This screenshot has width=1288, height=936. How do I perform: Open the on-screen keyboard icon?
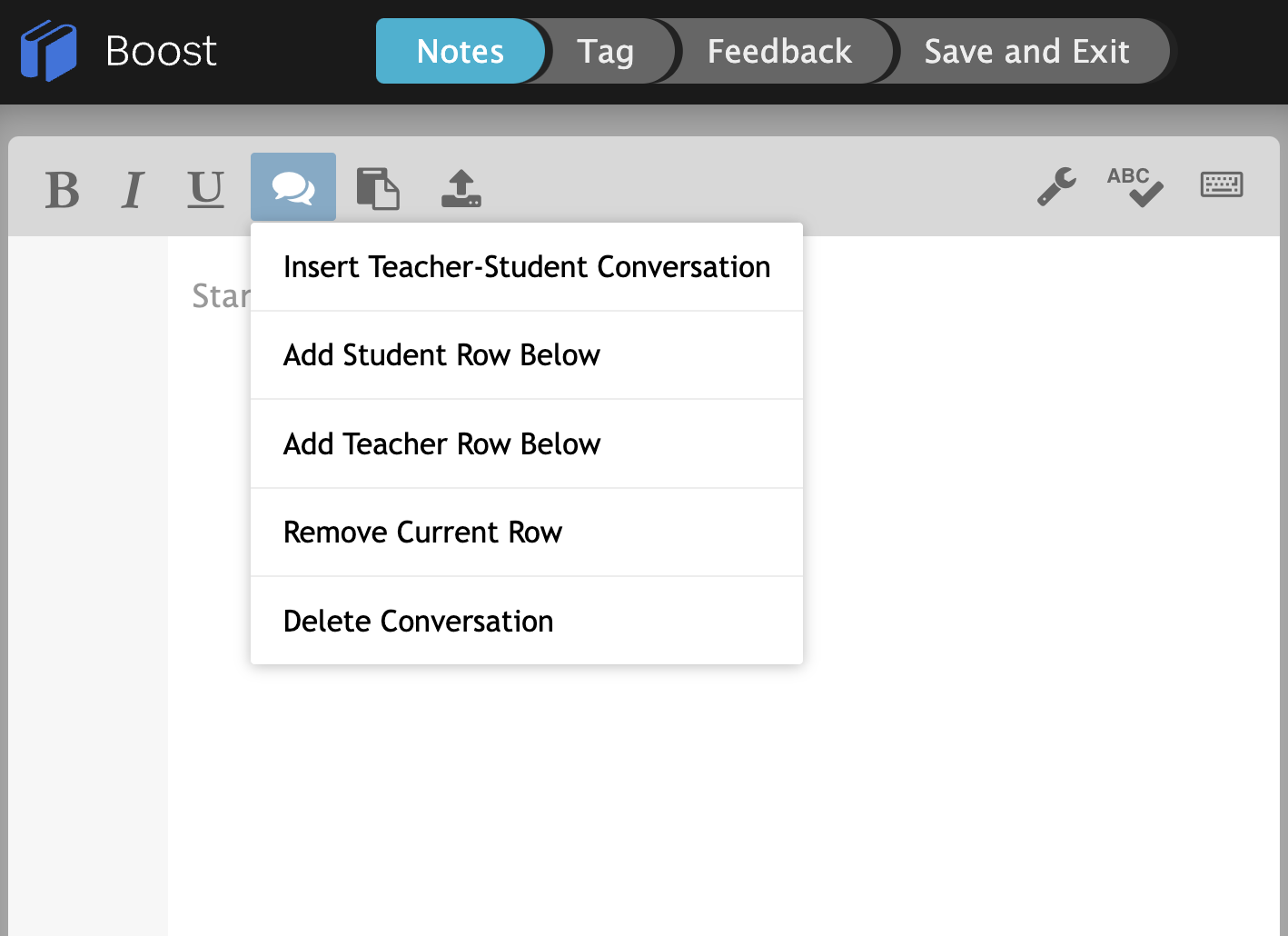click(x=1222, y=184)
